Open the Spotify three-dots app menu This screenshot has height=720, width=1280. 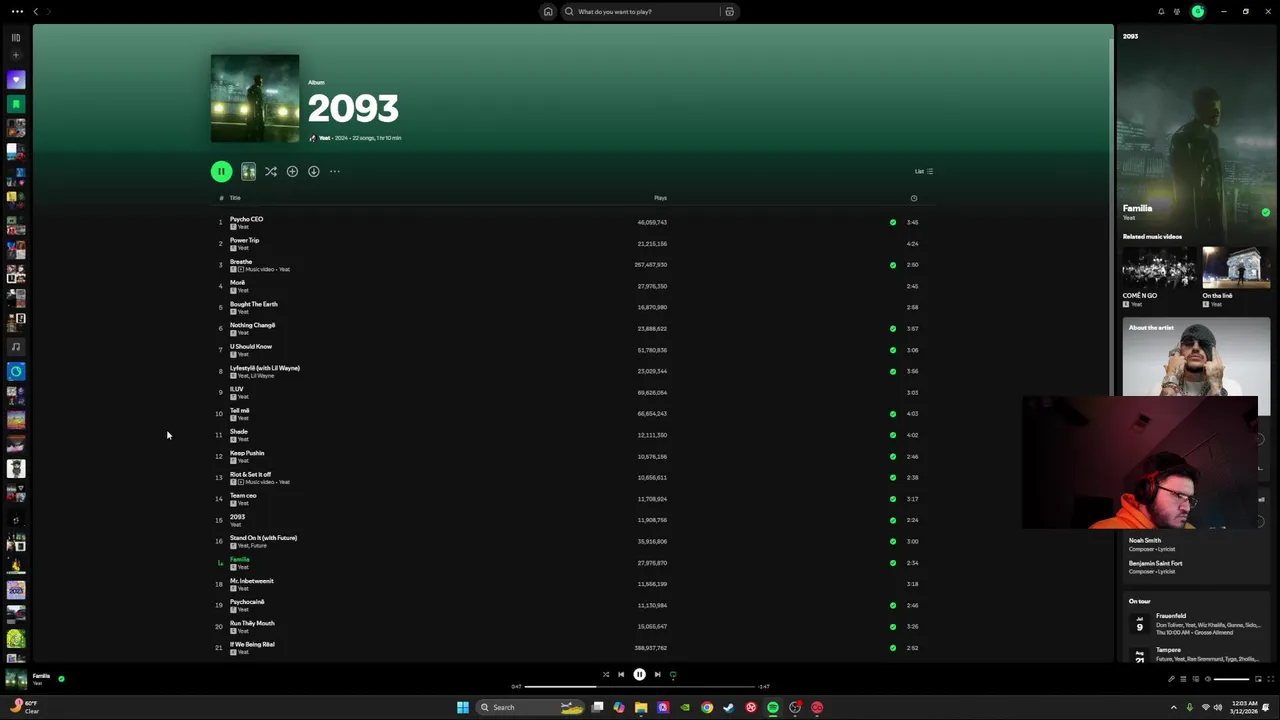tap(17, 12)
